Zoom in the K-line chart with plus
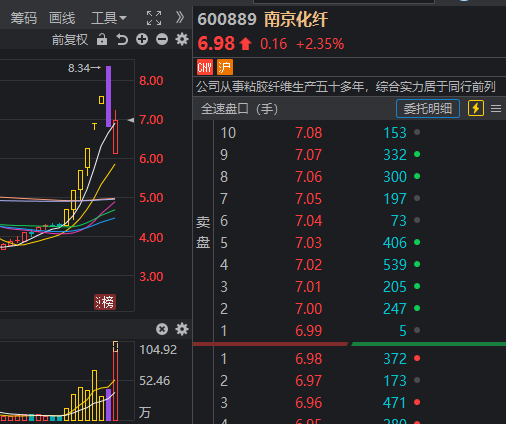 pos(142,39)
